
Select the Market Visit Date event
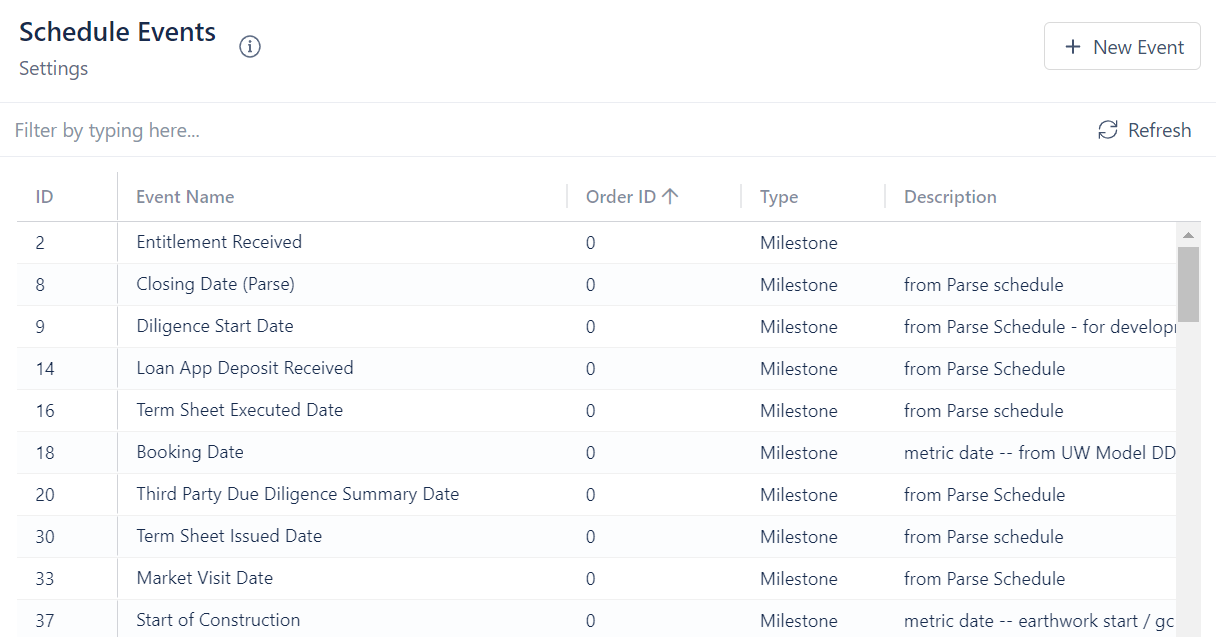click(204, 579)
